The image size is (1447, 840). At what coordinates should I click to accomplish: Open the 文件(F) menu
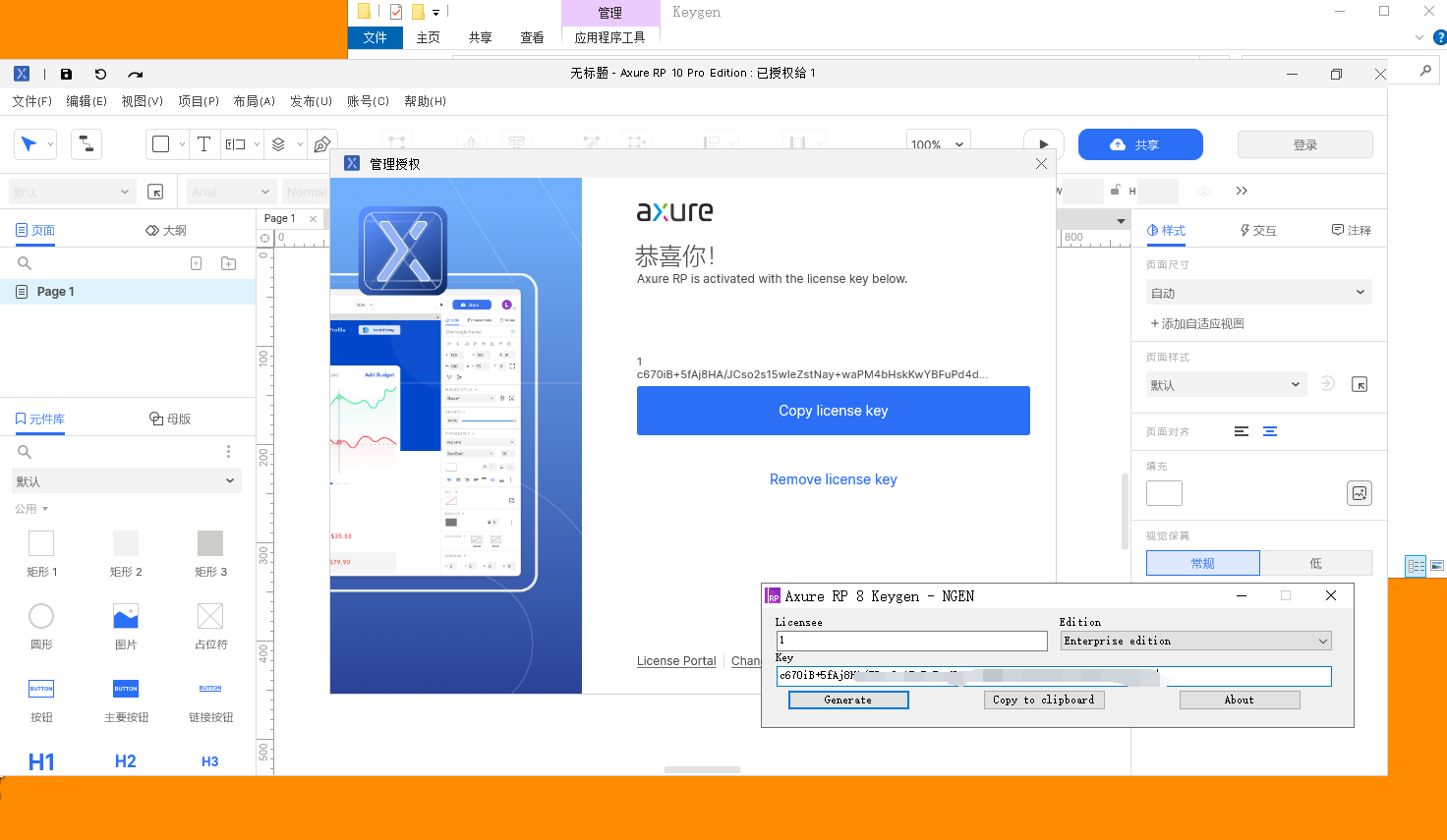click(32, 101)
